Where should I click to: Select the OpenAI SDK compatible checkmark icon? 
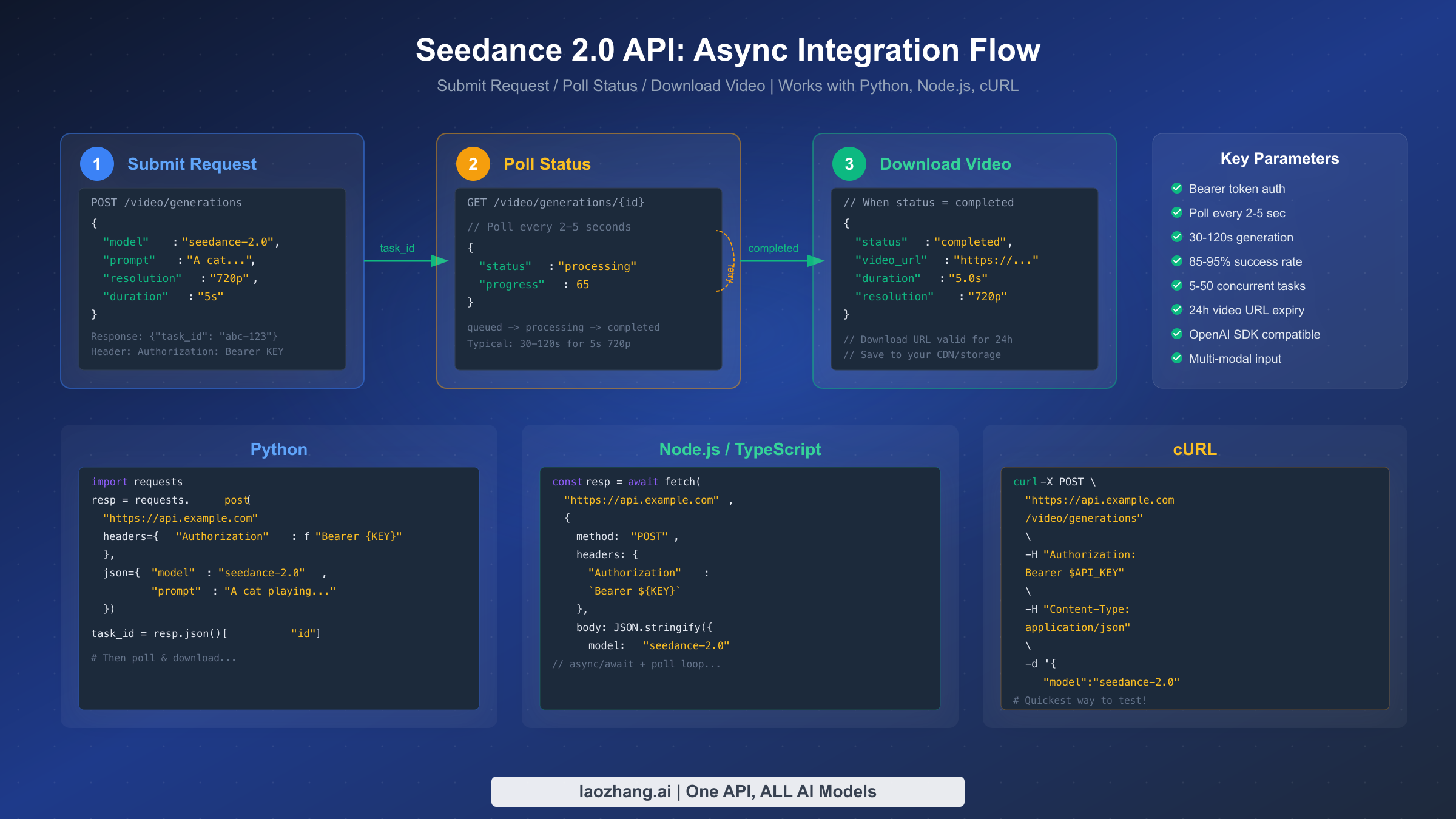tap(1178, 334)
